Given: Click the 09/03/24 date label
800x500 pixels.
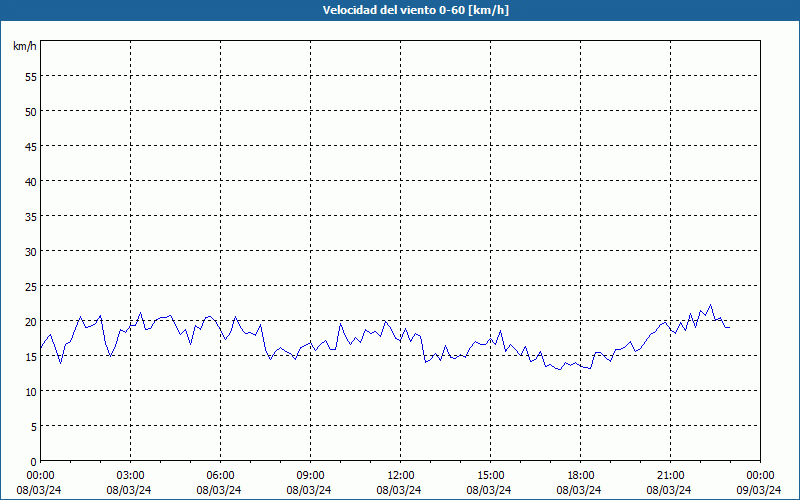Looking at the screenshot, I should coord(759,490).
